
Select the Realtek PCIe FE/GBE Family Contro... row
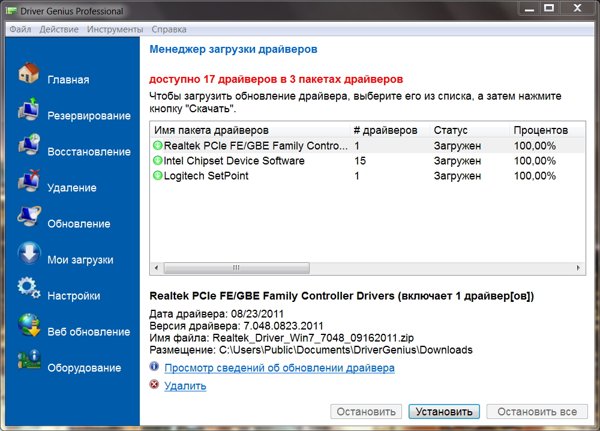367,145
